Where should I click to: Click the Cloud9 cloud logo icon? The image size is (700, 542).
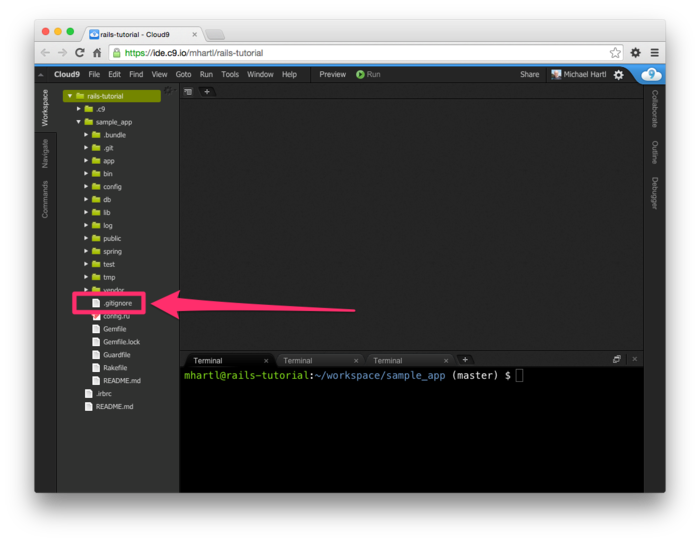651,75
